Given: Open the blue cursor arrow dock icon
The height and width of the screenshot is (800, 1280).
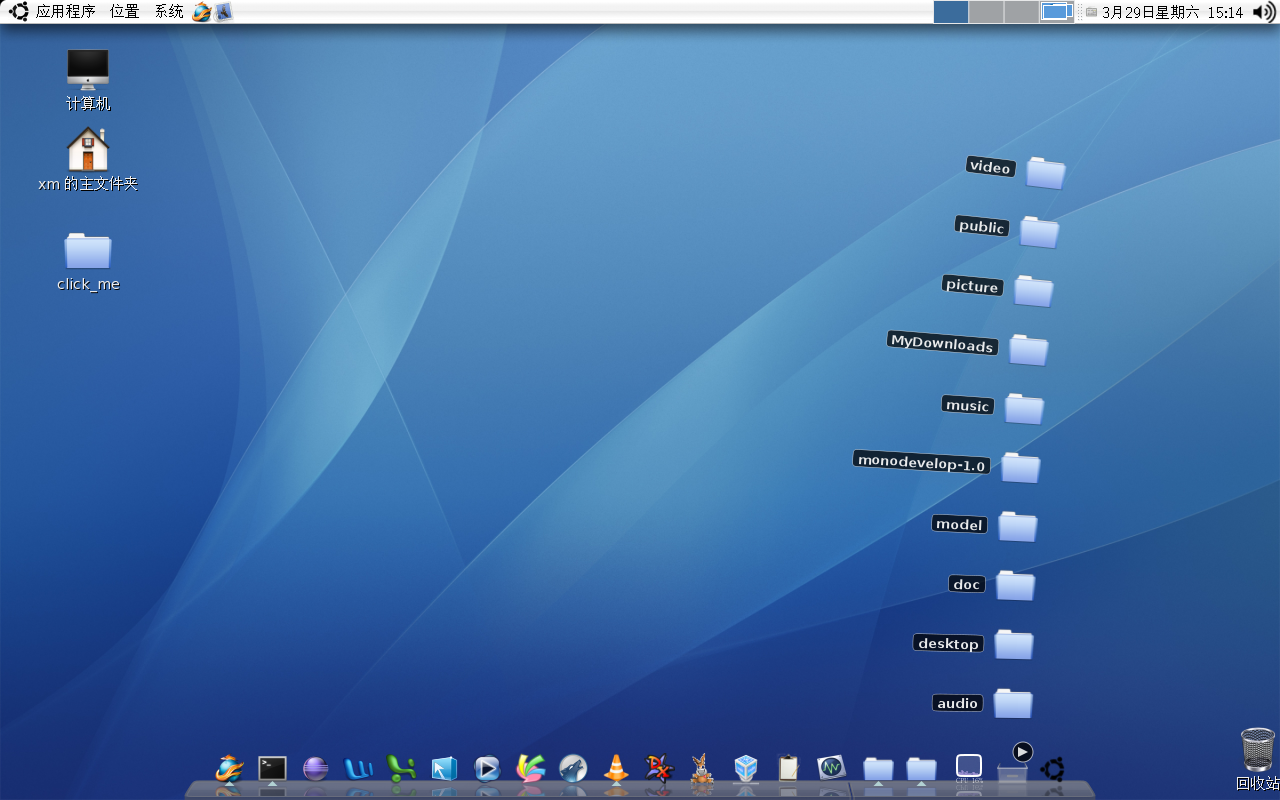Looking at the screenshot, I should point(444,768).
